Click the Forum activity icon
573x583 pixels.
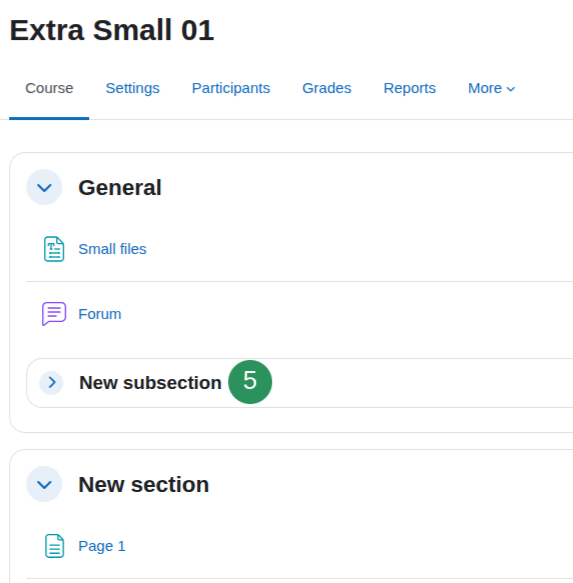point(54,314)
